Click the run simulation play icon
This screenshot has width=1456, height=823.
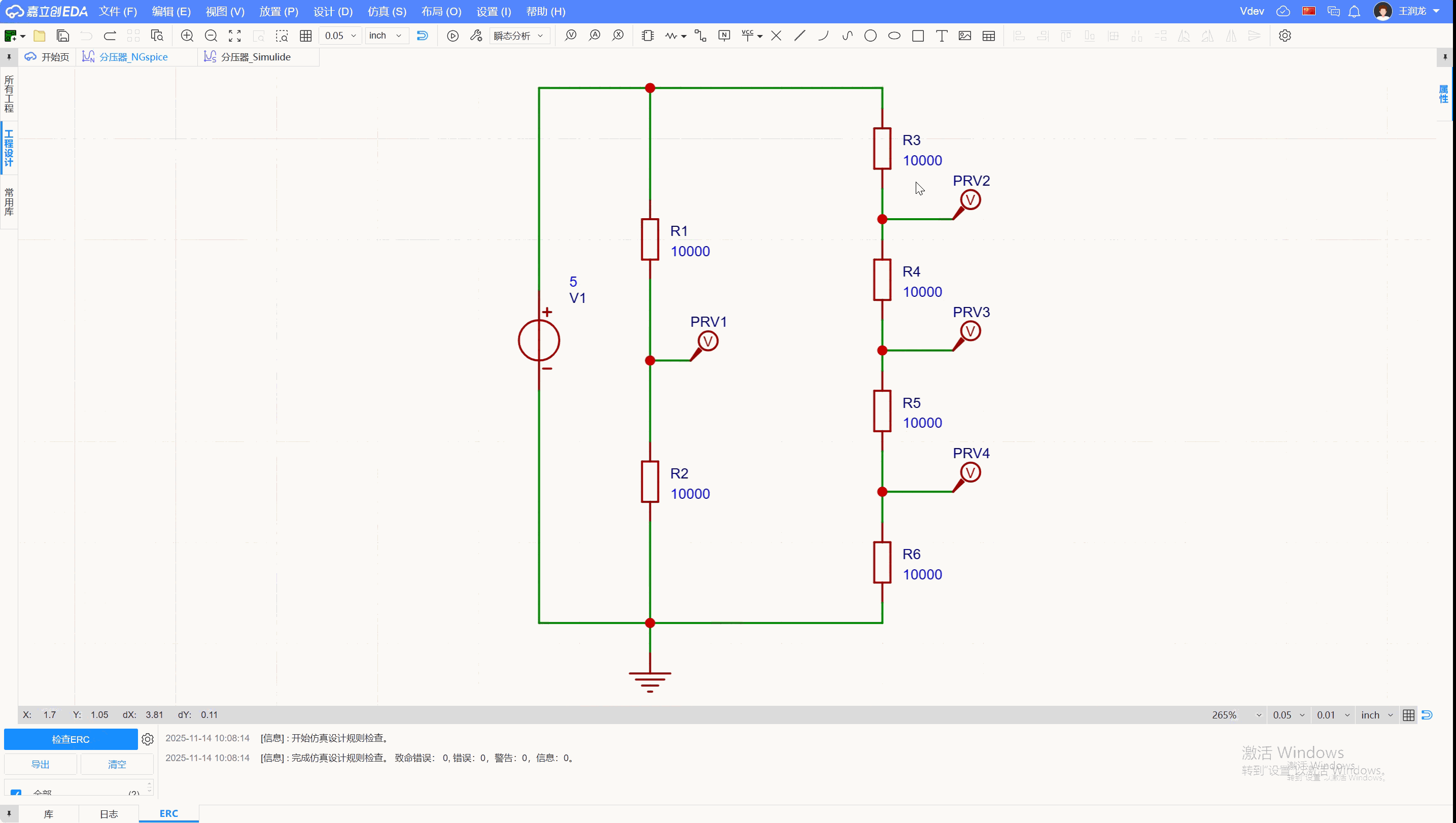point(452,36)
